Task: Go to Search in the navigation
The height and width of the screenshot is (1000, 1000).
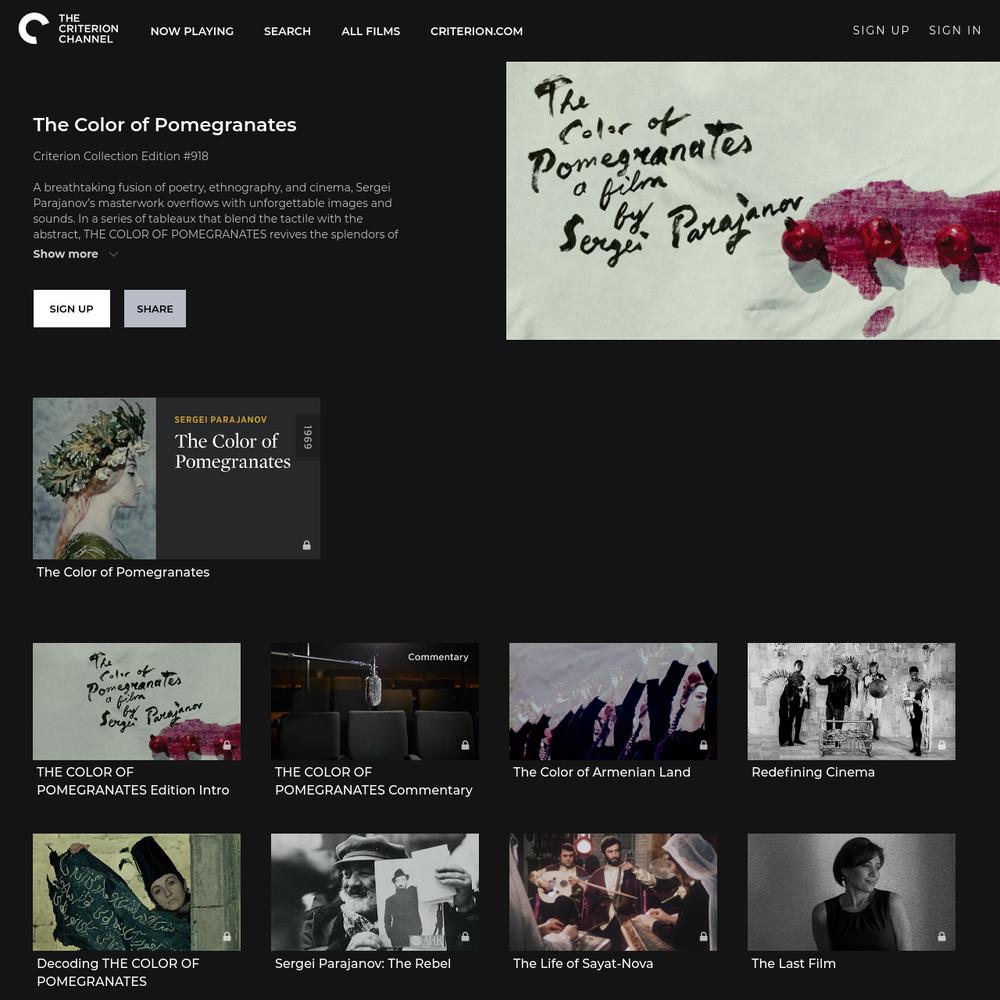Action: click(x=288, y=31)
